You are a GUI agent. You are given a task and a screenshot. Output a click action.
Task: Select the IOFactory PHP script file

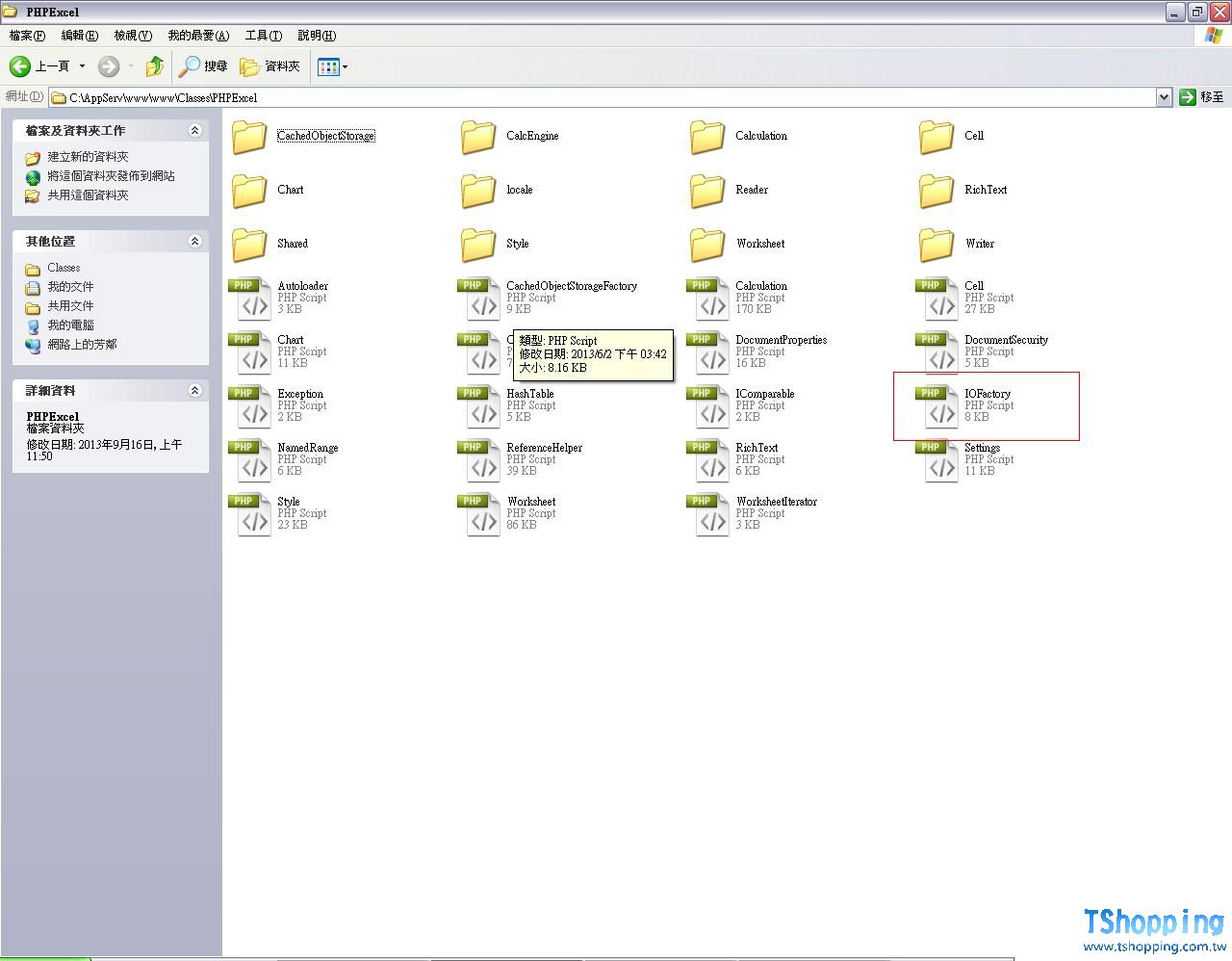(987, 394)
